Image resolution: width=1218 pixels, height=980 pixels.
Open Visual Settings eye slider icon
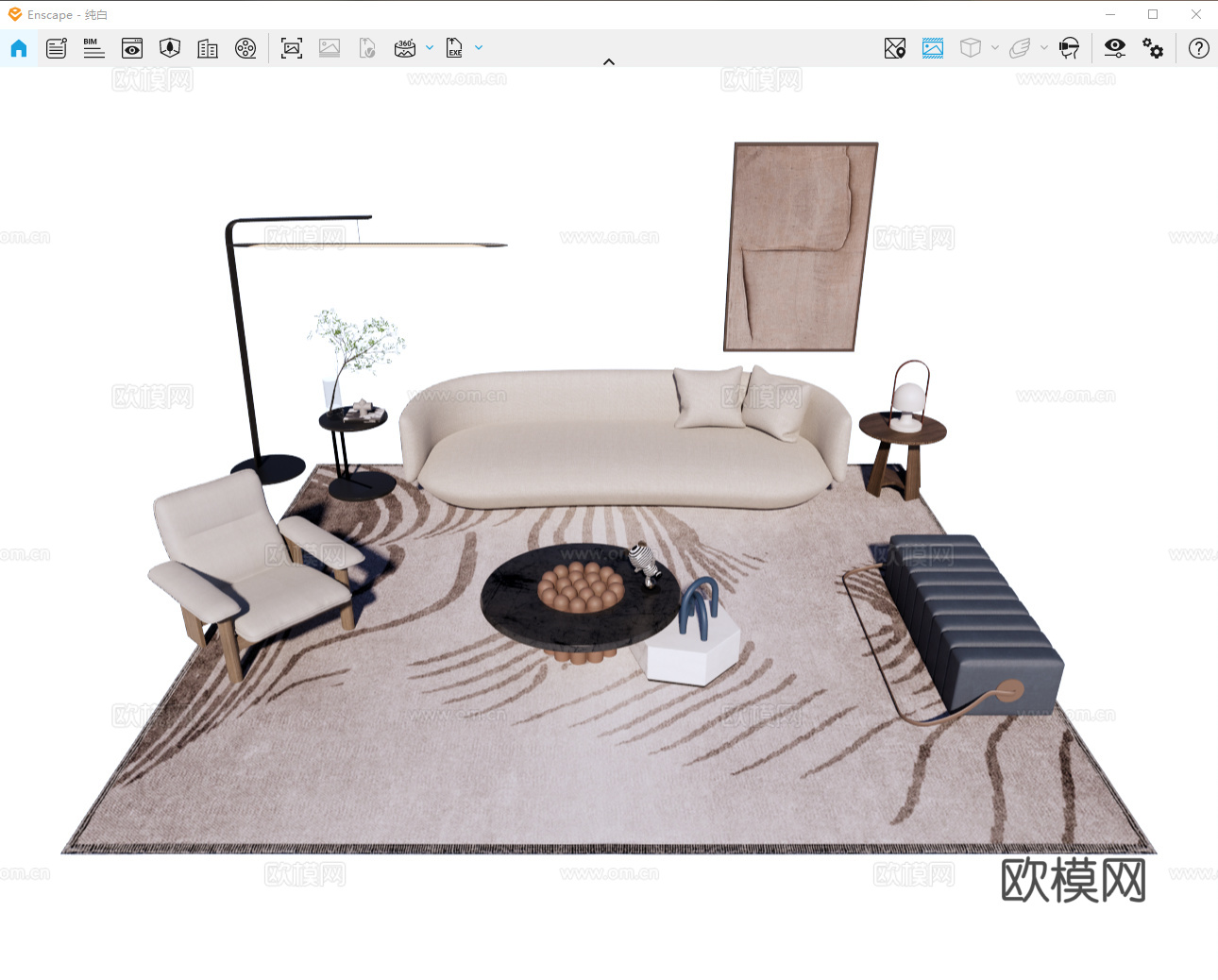coord(1115,48)
